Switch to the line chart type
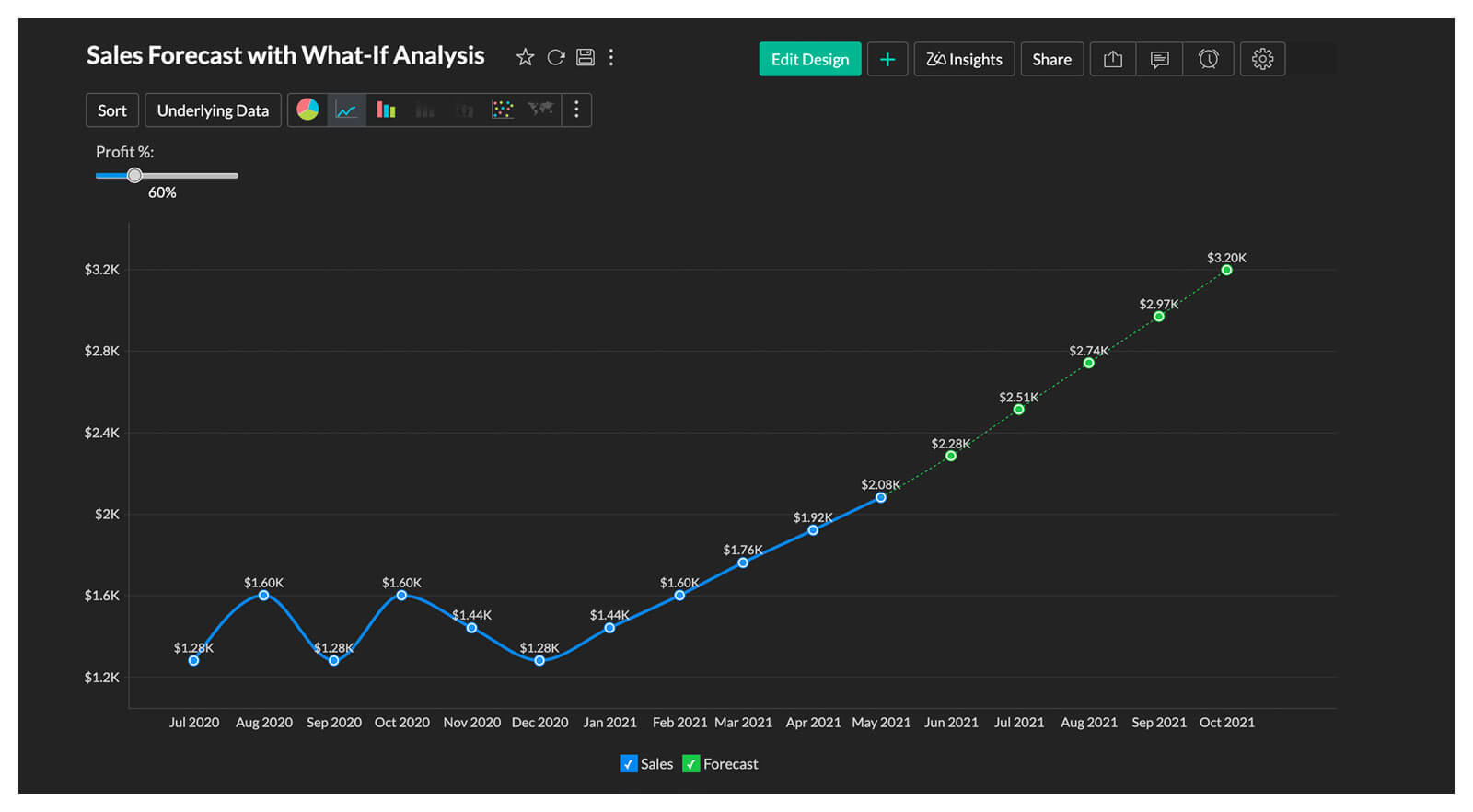The image size is (1473, 812). coord(346,110)
